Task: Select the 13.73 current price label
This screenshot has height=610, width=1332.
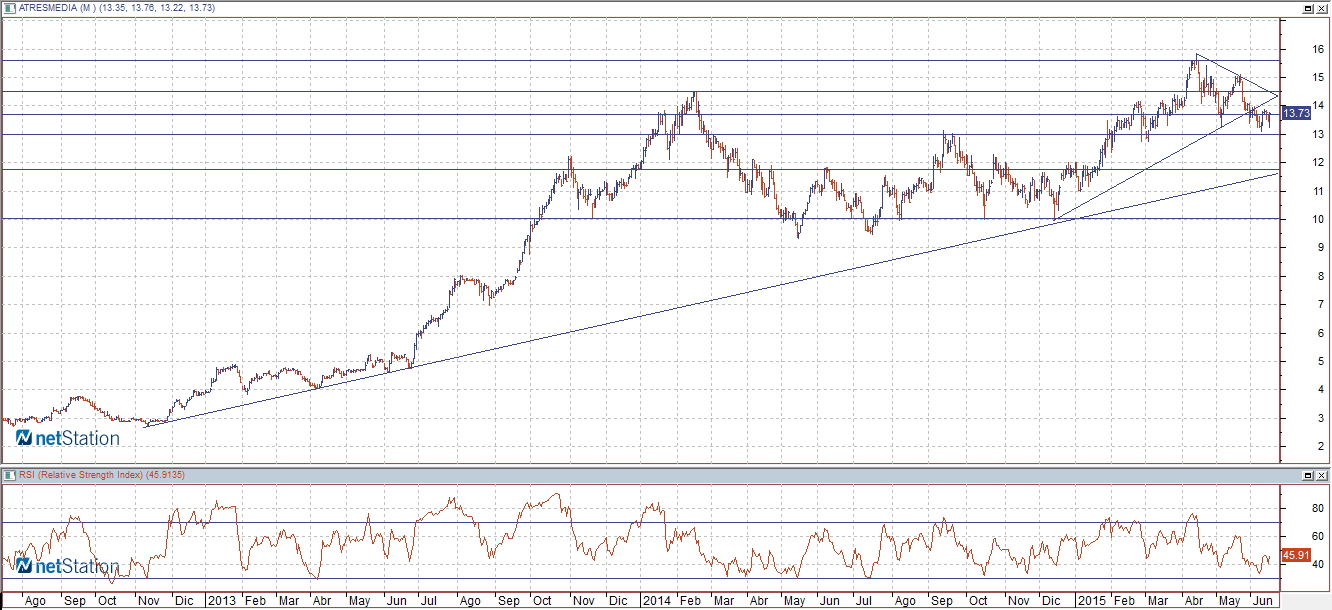Action: (x=1295, y=114)
